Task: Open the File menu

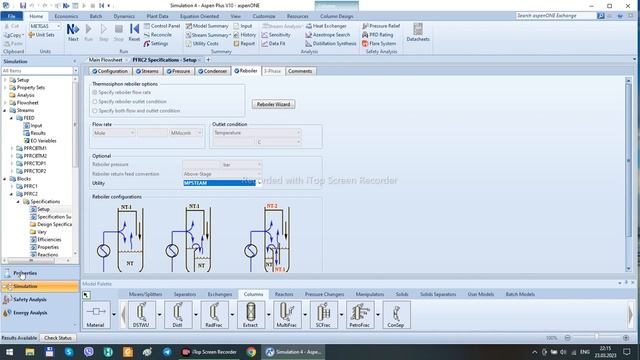Action: click(x=11, y=16)
